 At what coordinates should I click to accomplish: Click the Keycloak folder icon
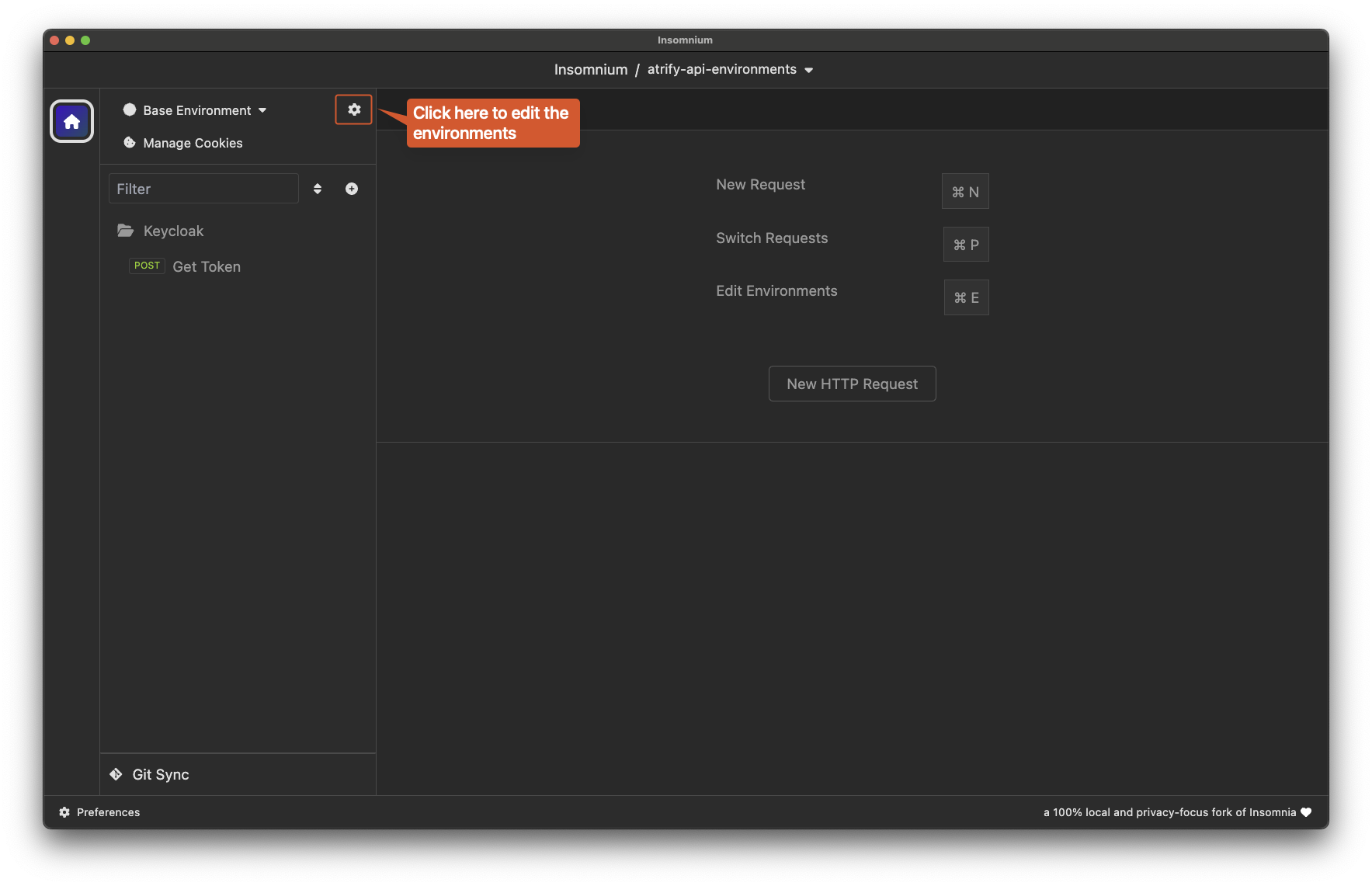click(x=125, y=231)
